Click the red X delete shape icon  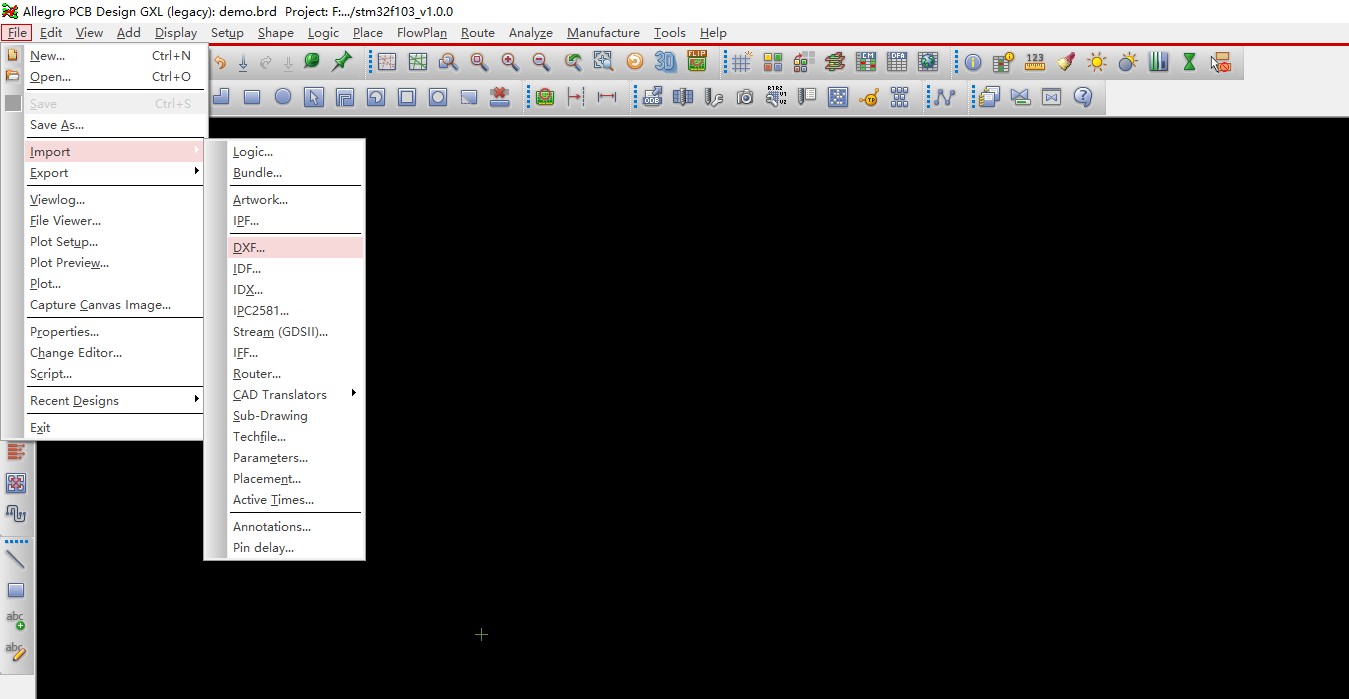500,97
